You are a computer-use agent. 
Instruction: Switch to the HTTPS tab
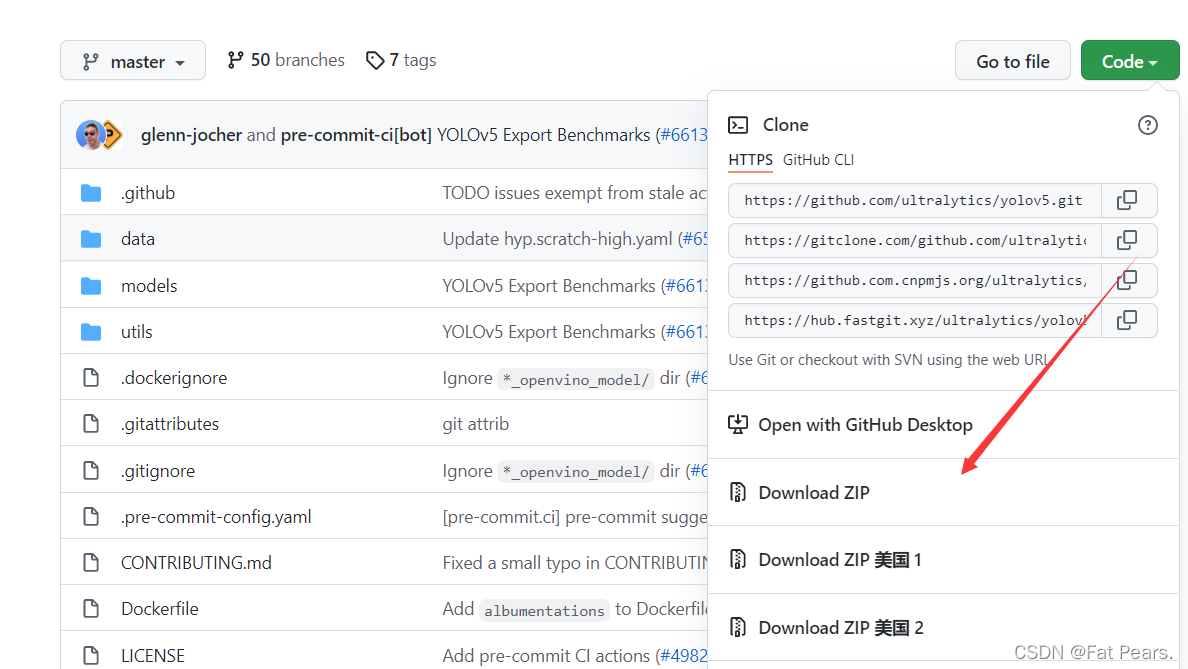click(x=750, y=160)
